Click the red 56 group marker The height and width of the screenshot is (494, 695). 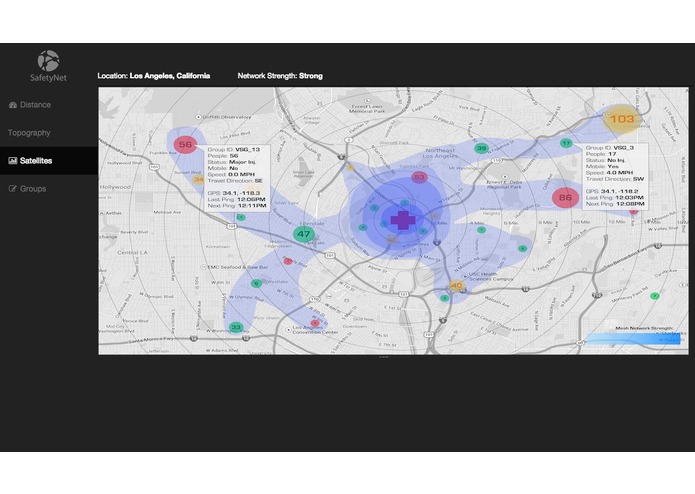click(x=185, y=144)
